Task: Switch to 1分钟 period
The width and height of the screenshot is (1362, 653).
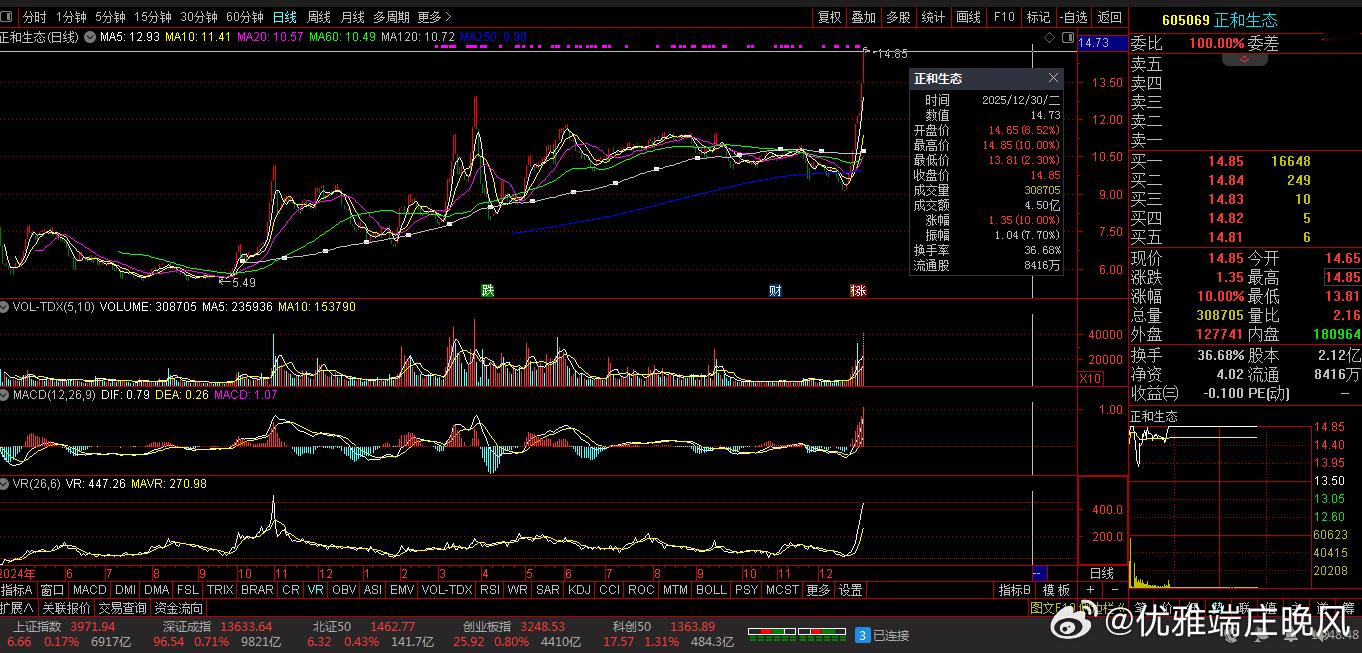Action: coord(71,17)
